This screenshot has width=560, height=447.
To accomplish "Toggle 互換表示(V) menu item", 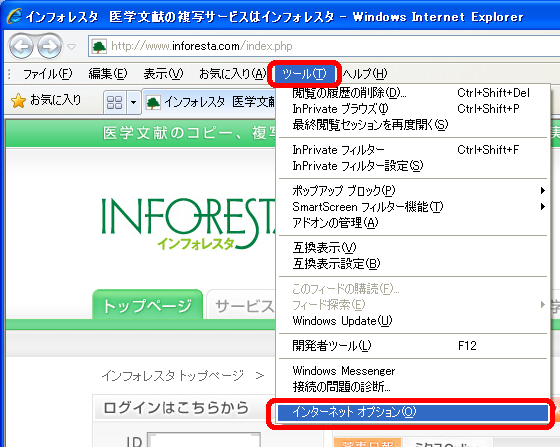I will [x=413, y=247].
